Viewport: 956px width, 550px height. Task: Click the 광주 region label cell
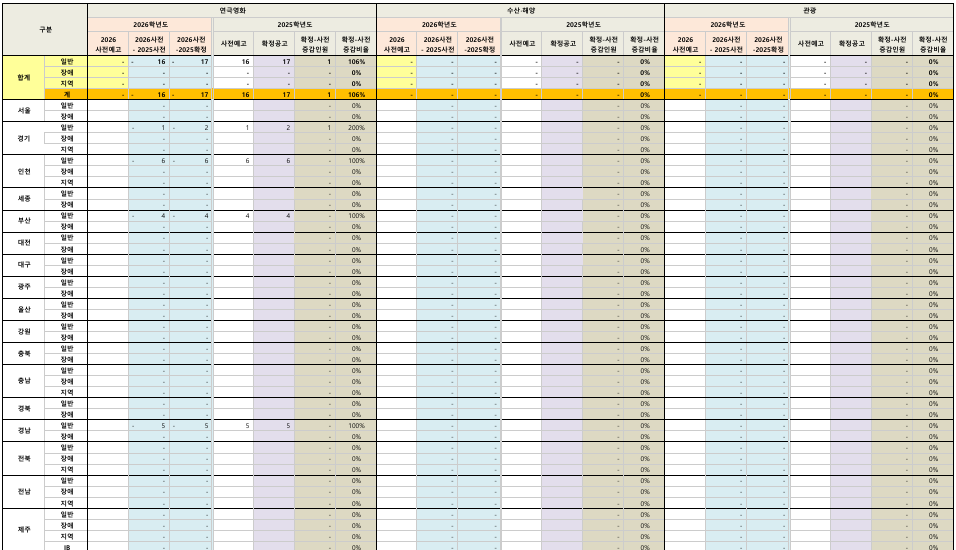[24, 287]
